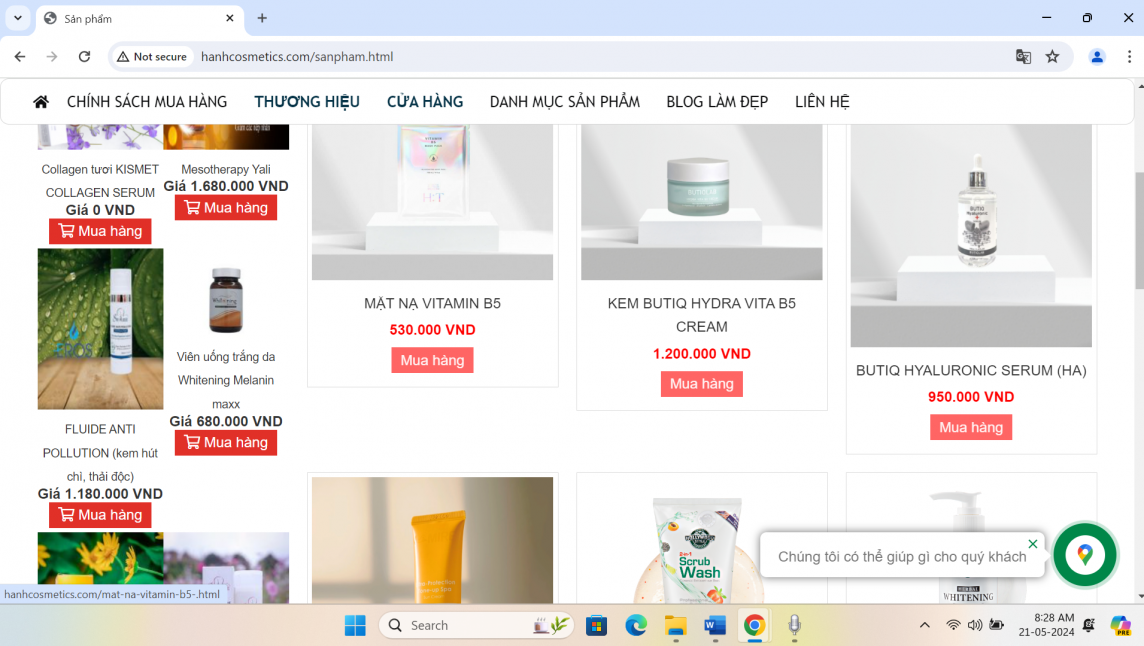Launch Microsoft Word from the taskbar
Viewport: 1144px width, 646px height.
714,625
